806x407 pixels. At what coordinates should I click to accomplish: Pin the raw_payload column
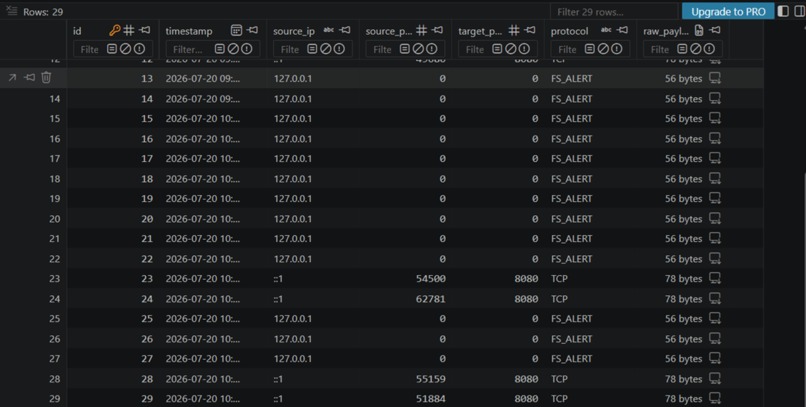tap(715, 30)
